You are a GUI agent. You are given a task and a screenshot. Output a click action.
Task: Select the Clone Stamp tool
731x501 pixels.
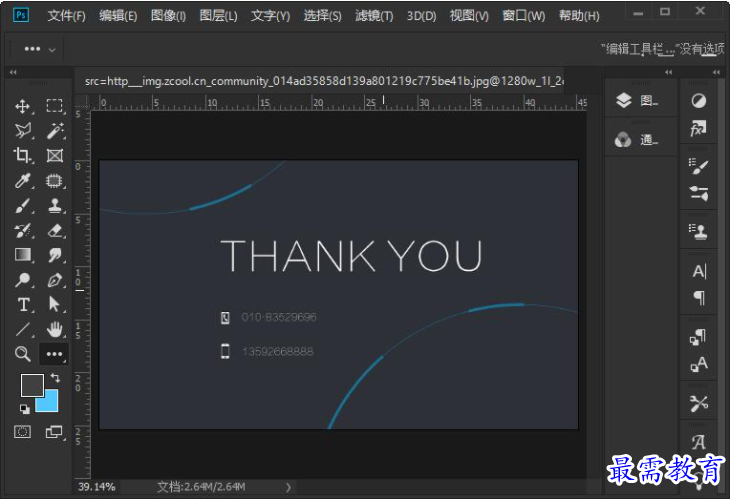(55, 205)
